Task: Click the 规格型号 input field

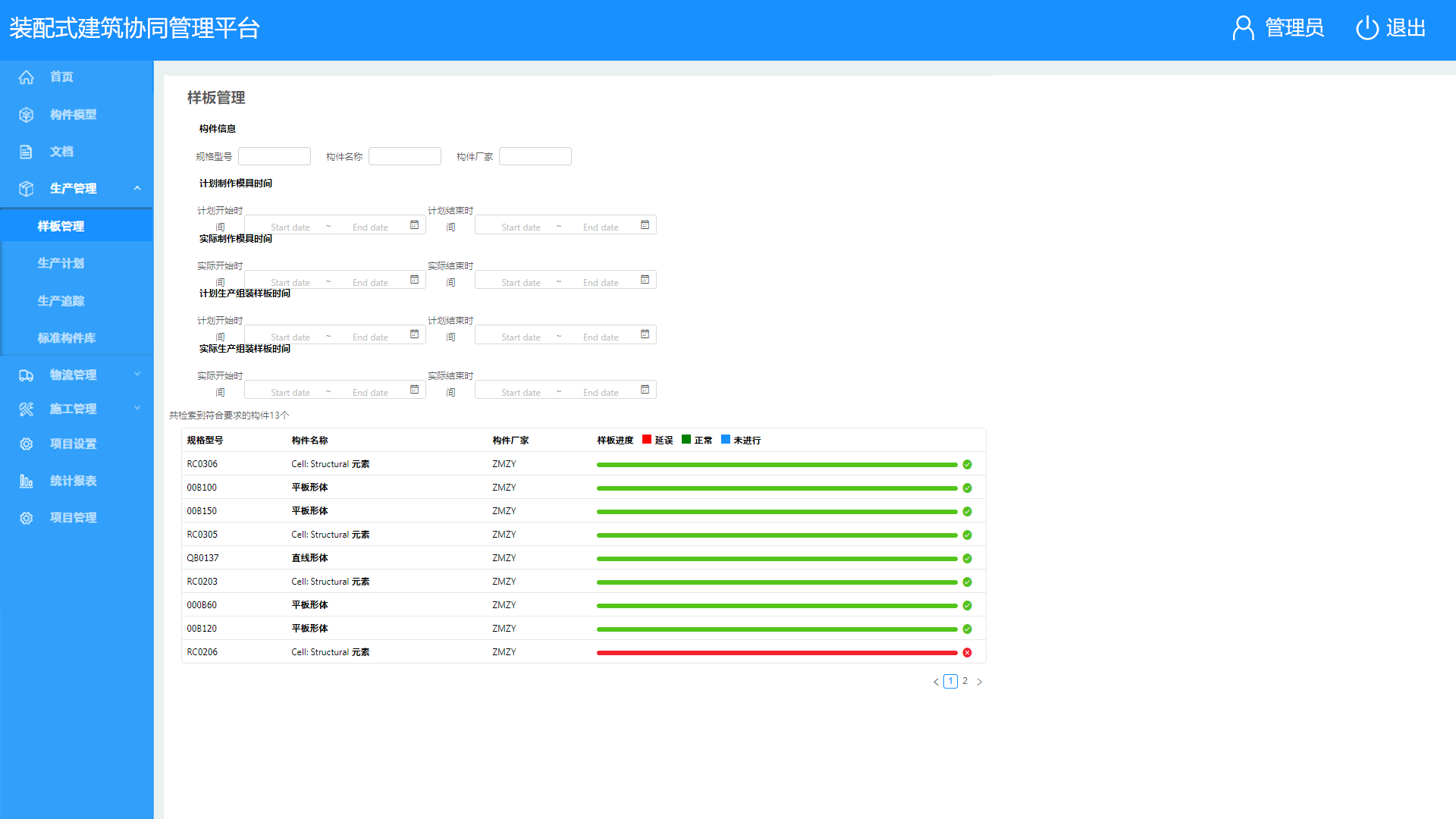Action: [x=275, y=156]
